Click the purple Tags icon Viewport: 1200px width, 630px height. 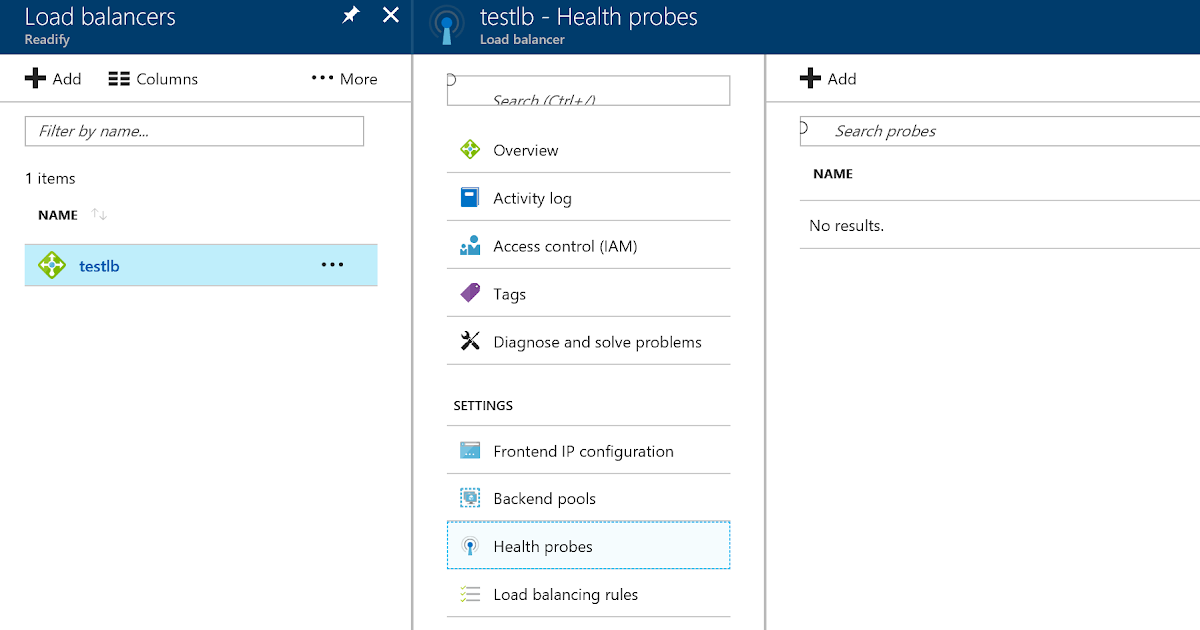click(470, 293)
